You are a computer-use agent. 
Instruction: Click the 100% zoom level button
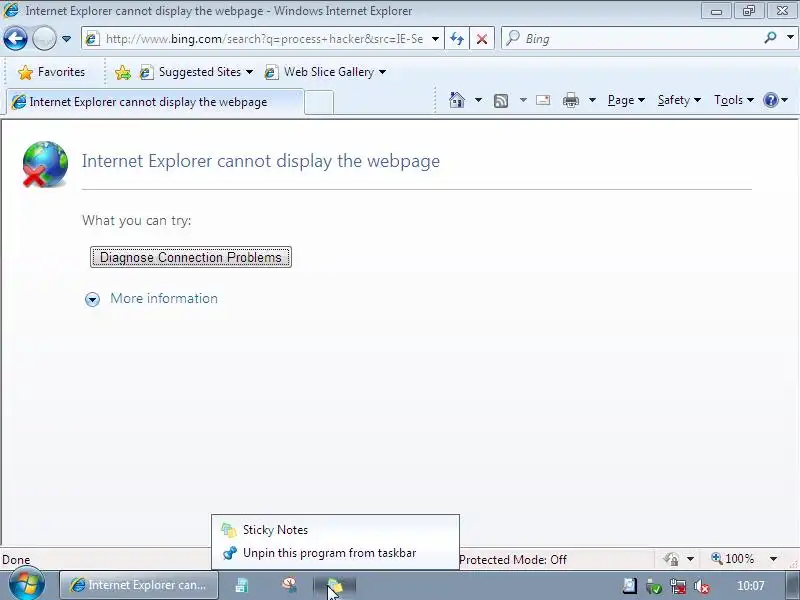click(x=733, y=559)
